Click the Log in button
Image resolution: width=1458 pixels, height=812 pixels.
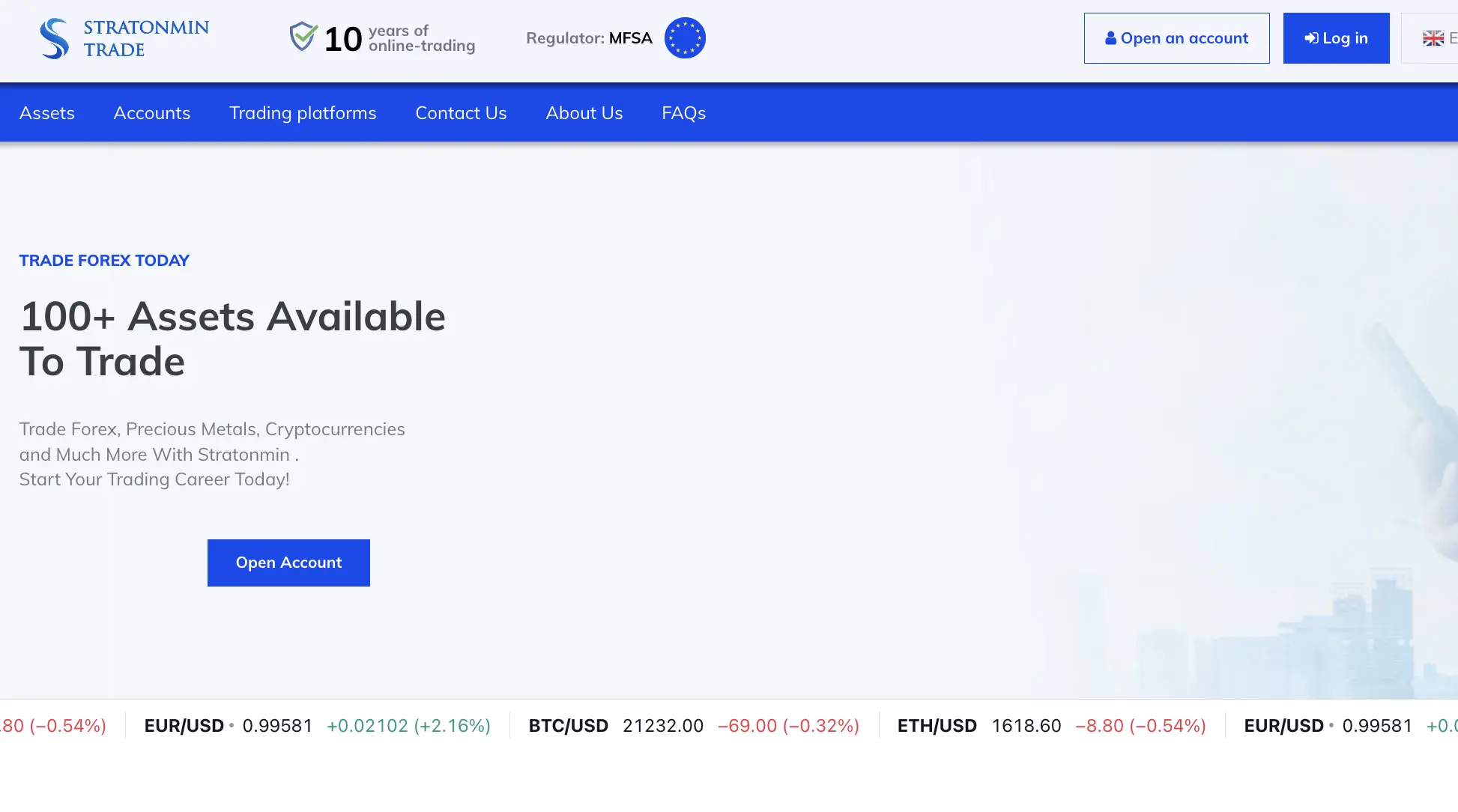tap(1336, 38)
